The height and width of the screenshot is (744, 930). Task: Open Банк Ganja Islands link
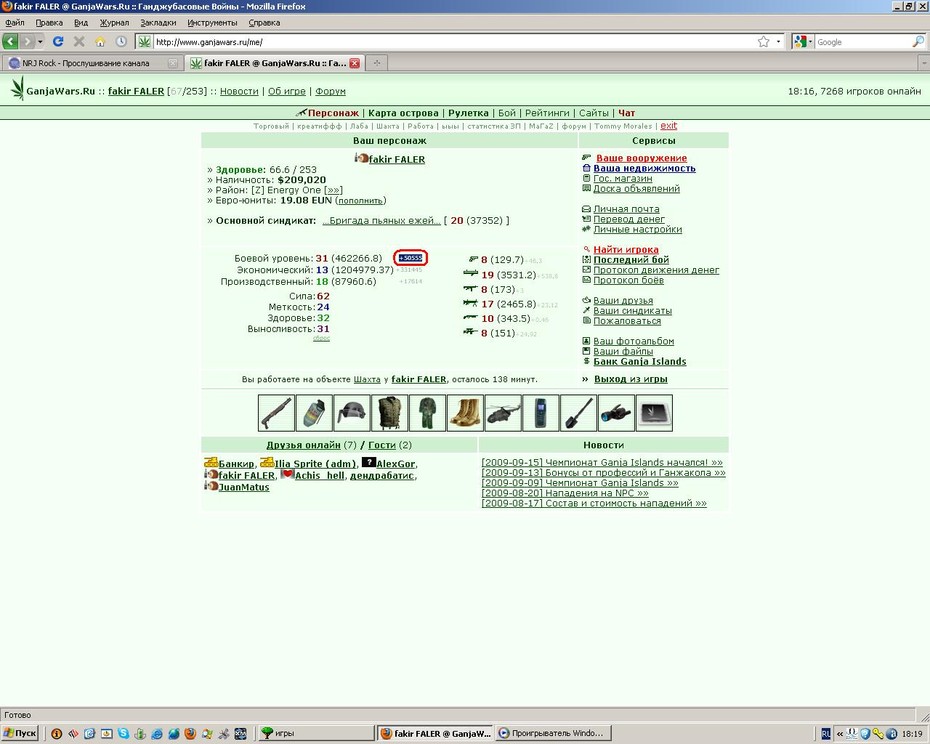click(640, 361)
